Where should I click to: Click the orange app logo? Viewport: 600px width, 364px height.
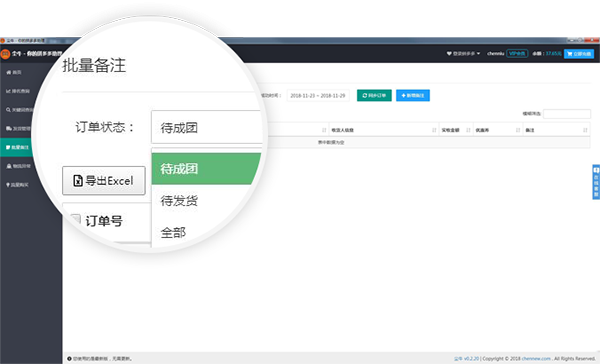[x=5, y=54]
